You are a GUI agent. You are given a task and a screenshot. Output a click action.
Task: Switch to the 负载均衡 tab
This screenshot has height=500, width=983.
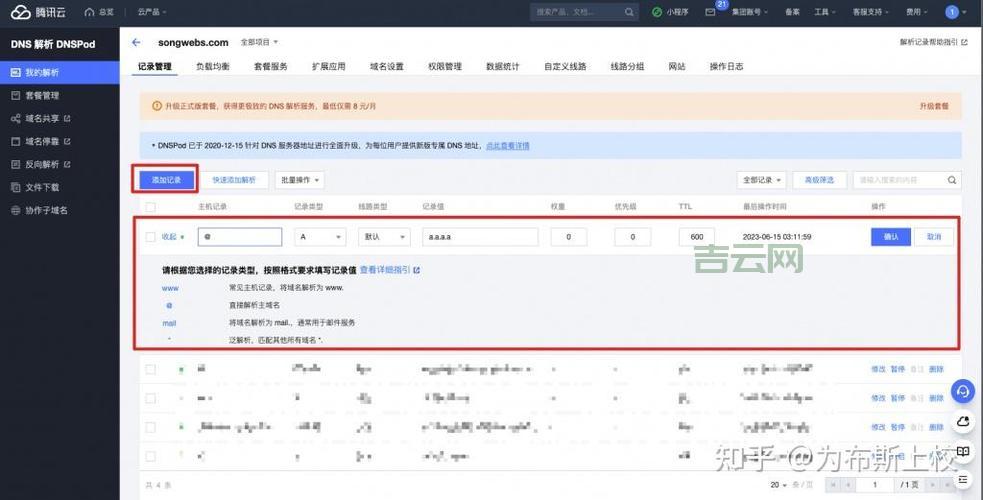tap(213, 66)
